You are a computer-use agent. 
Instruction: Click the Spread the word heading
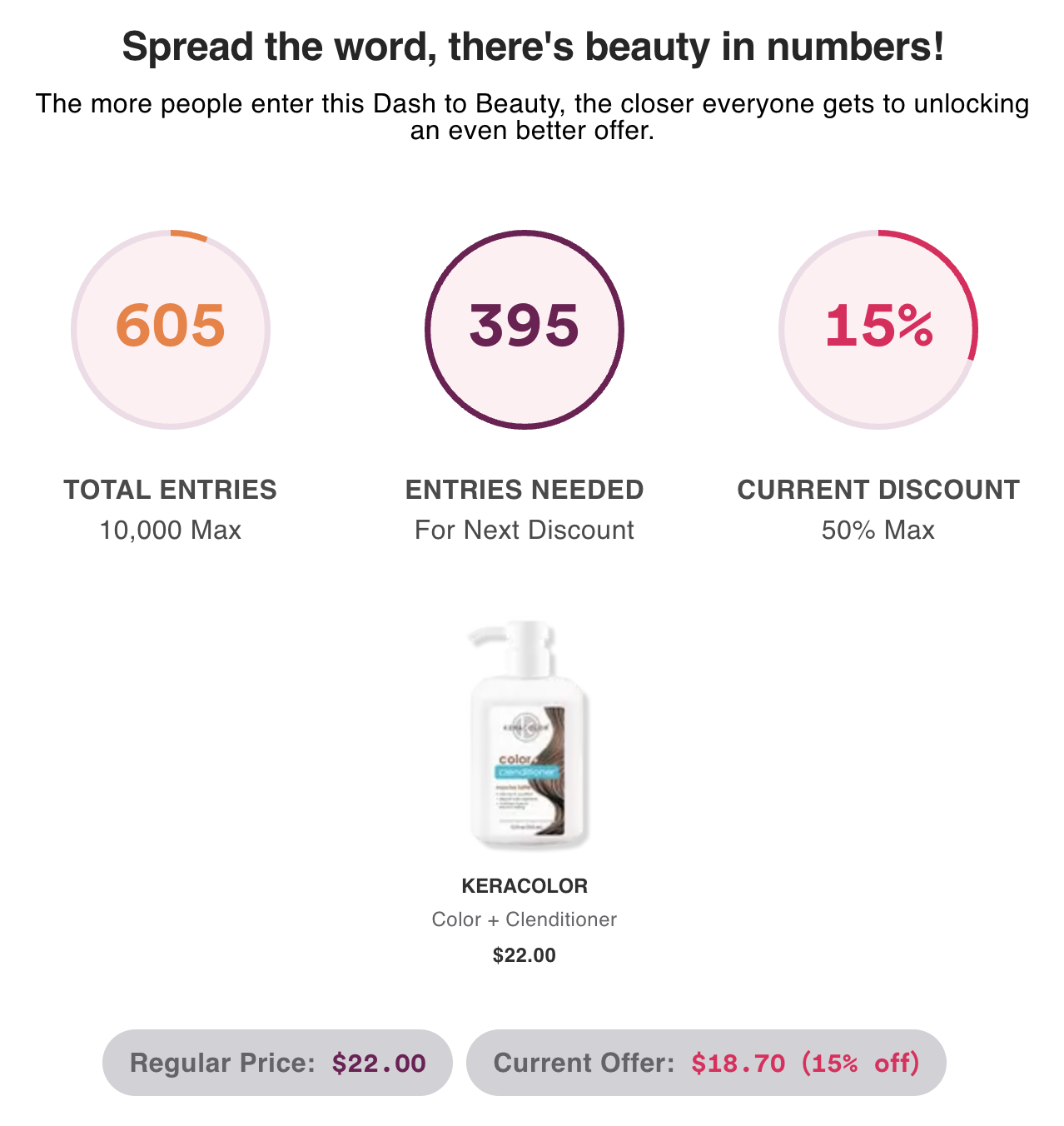click(x=533, y=47)
